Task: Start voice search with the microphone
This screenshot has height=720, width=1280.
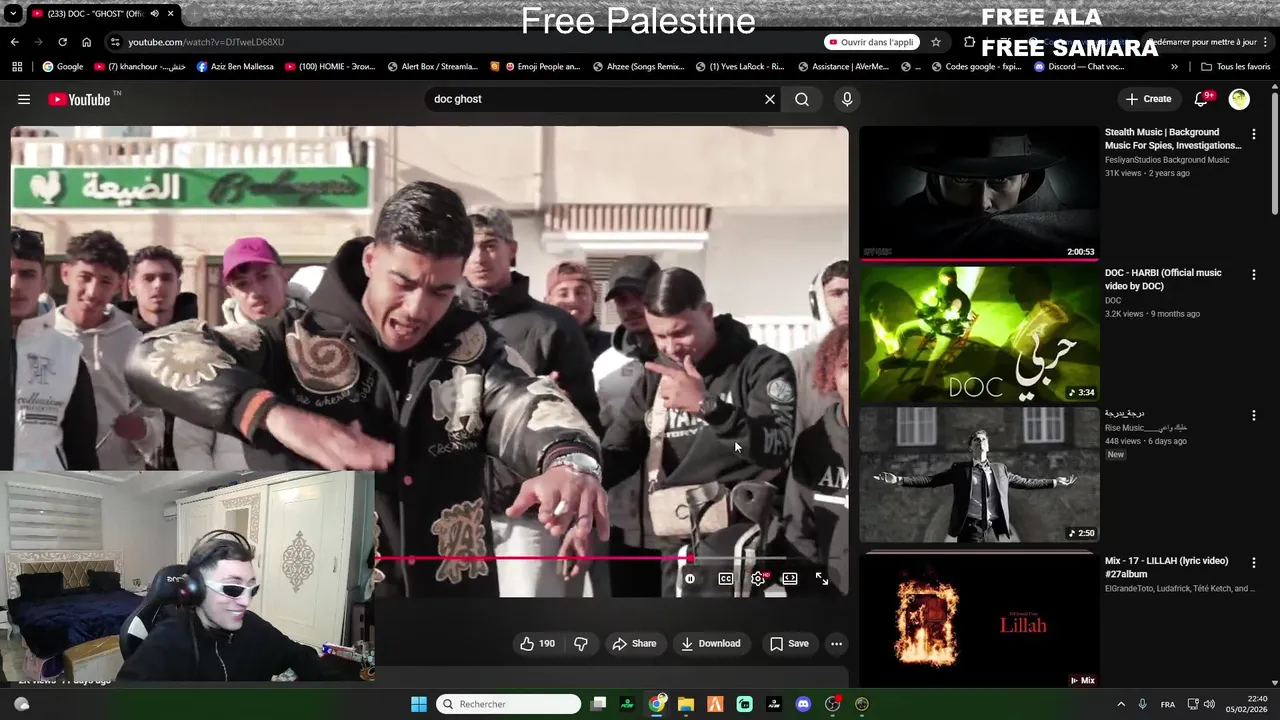Action: tap(847, 99)
